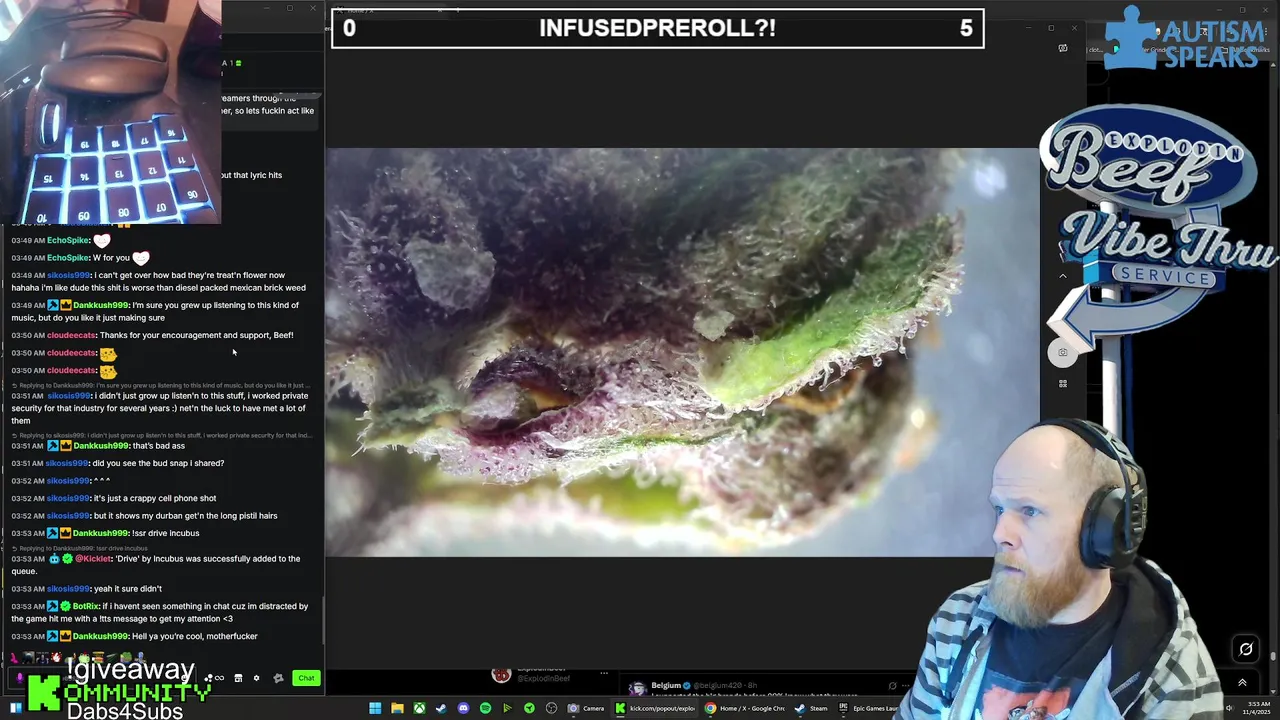The image size is (1280, 720).
Task: Click username cloudeecats in the Thanks message
Action: [71, 335]
